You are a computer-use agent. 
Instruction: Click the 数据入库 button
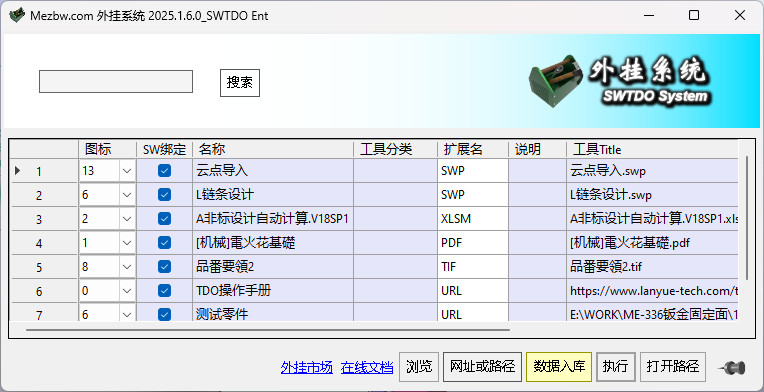coord(559,367)
